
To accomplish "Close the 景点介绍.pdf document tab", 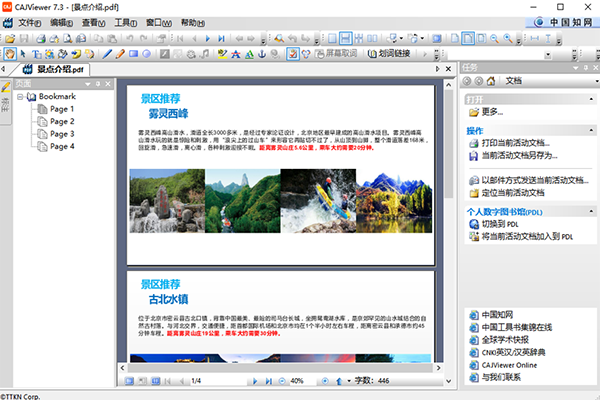I will pyautogui.click(x=448, y=69).
